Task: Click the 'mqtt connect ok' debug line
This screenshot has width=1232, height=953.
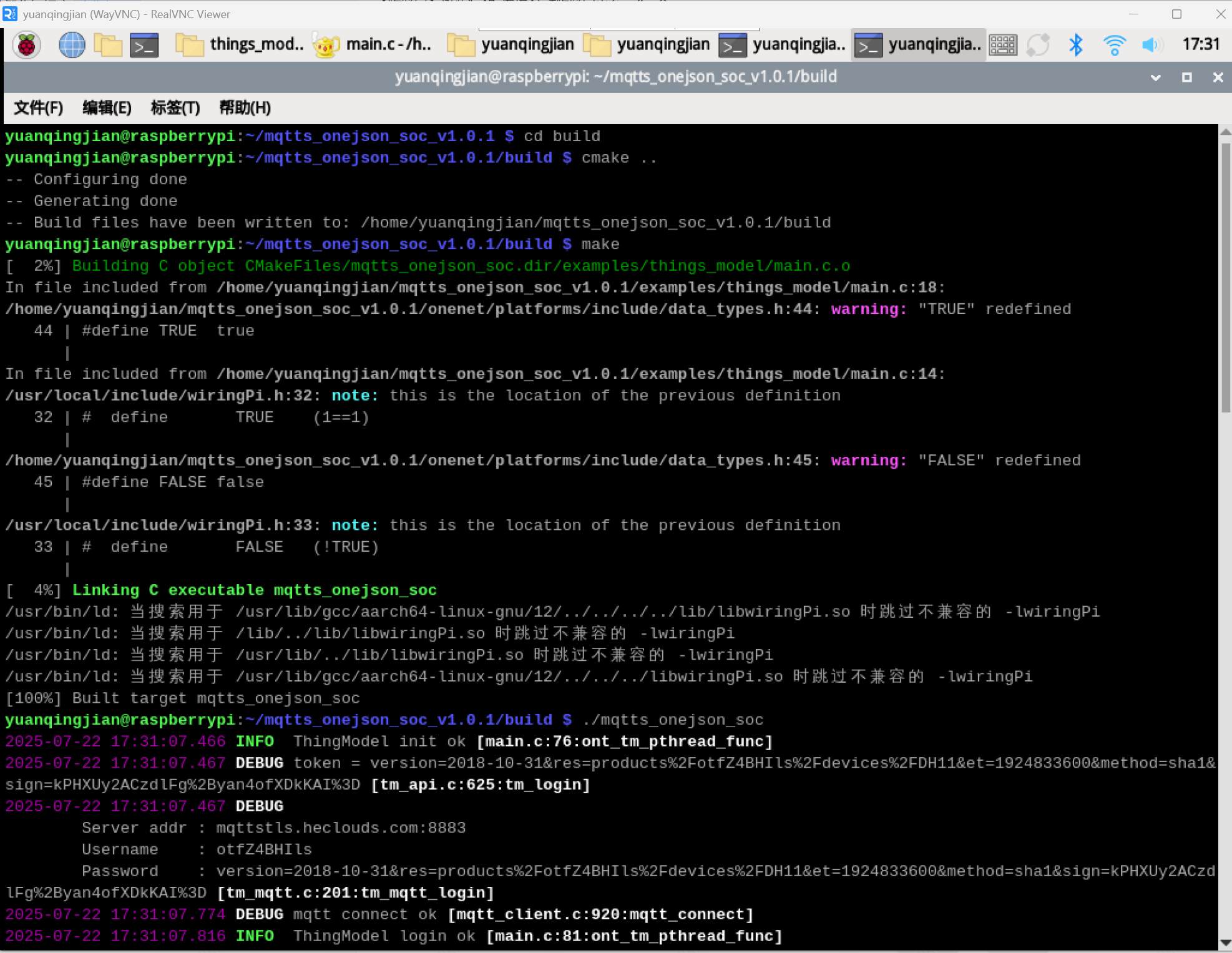Action: click(380, 914)
